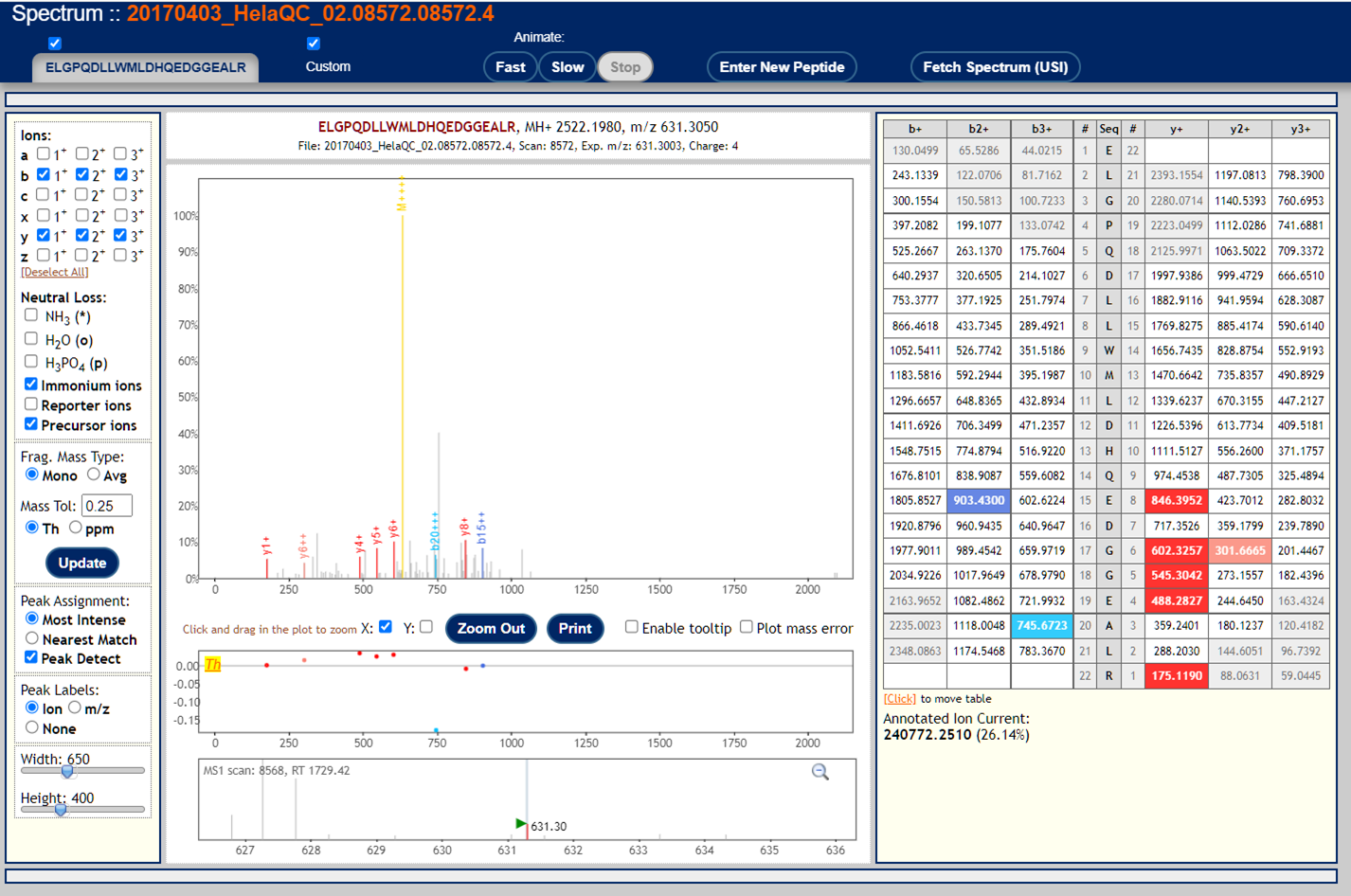The height and width of the screenshot is (896, 1351).
Task: Uncheck Immonium ions checkbox
Action: pos(31,385)
